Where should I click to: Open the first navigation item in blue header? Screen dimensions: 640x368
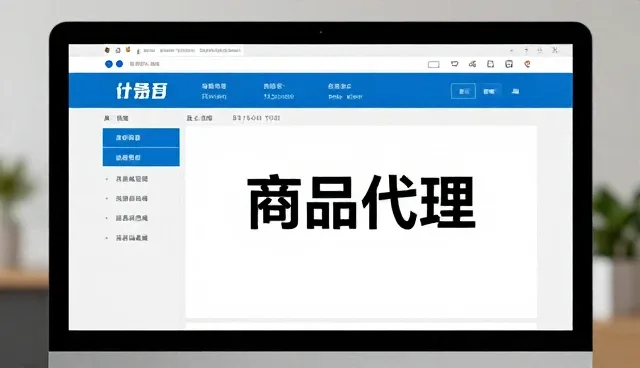214,91
